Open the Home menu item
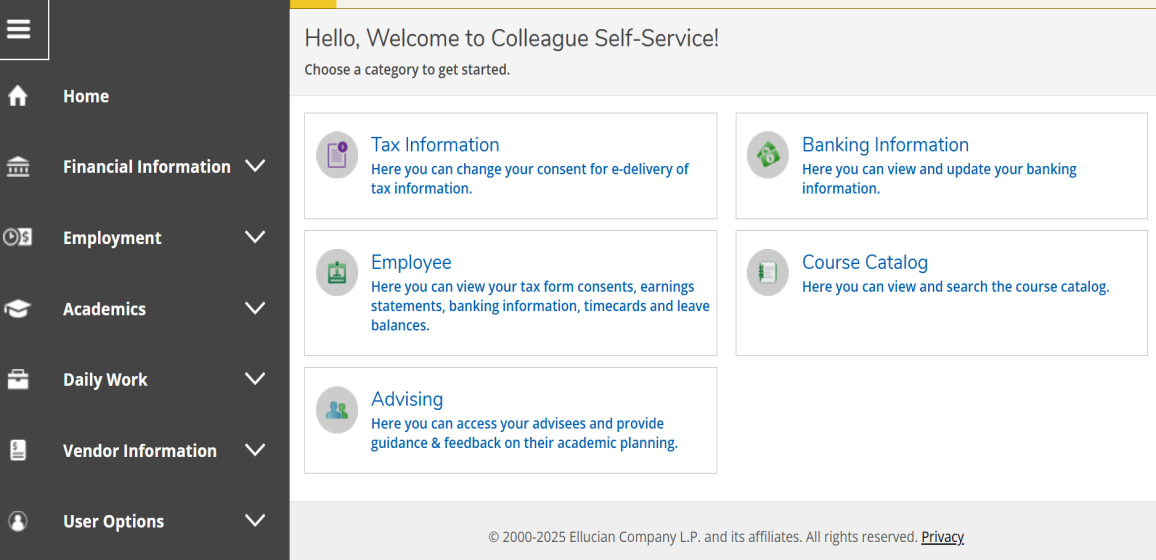This screenshot has height=560, width=1156. tap(86, 96)
